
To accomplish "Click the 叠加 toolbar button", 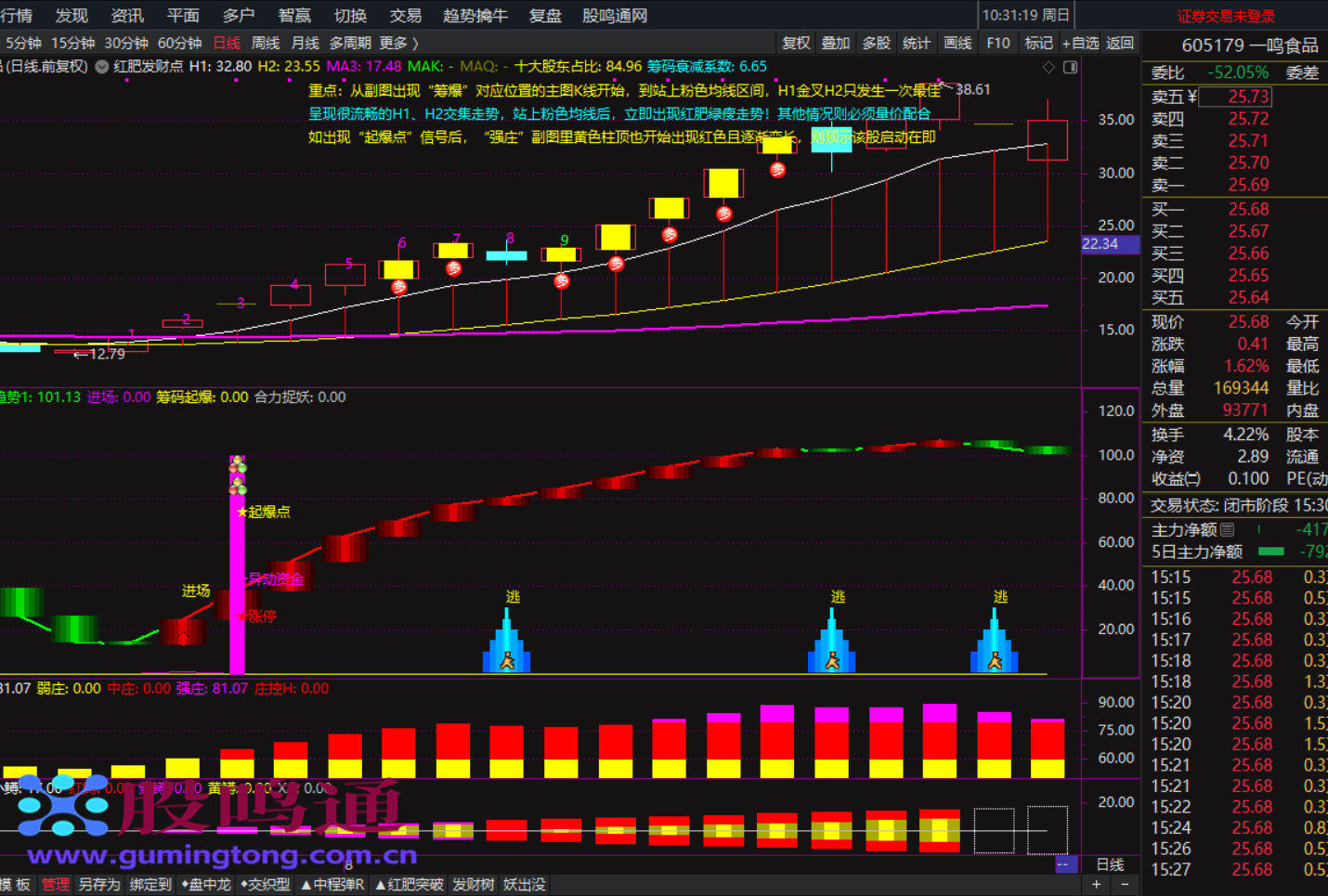I will [x=836, y=43].
